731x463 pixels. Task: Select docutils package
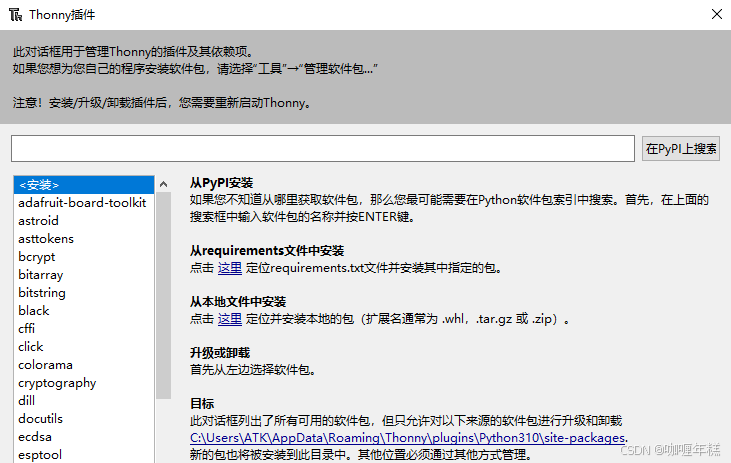tap(84, 419)
